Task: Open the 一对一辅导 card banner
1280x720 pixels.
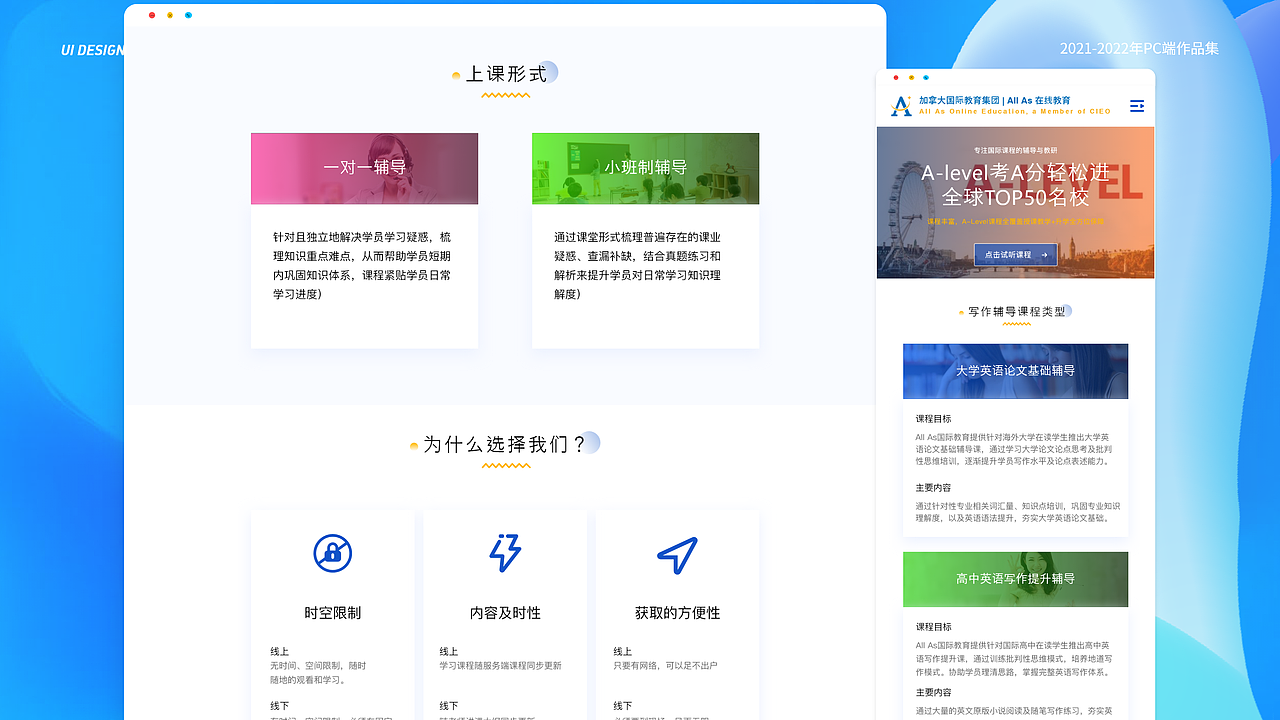Action: tap(364, 168)
